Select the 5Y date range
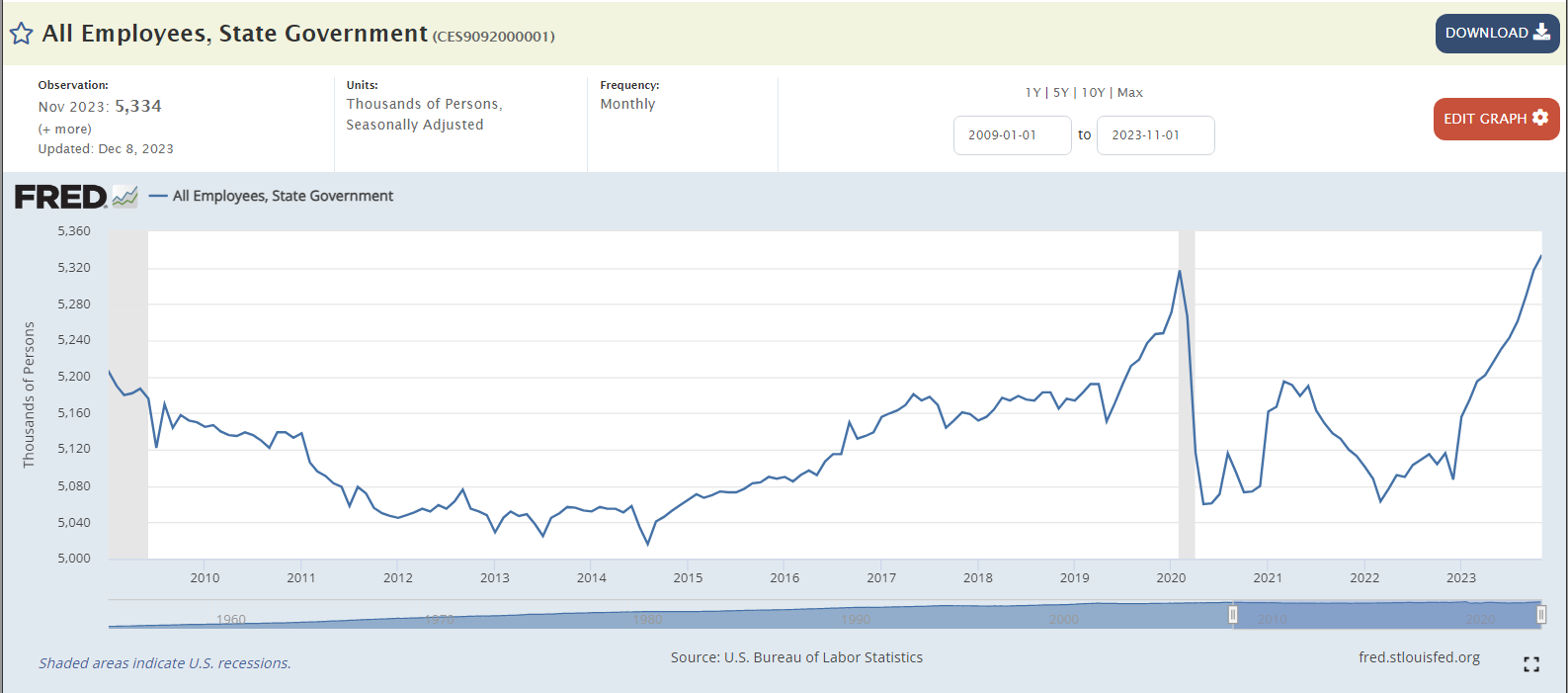Image resolution: width=1568 pixels, height=693 pixels. pyautogui.click(x=1061, y=93)
